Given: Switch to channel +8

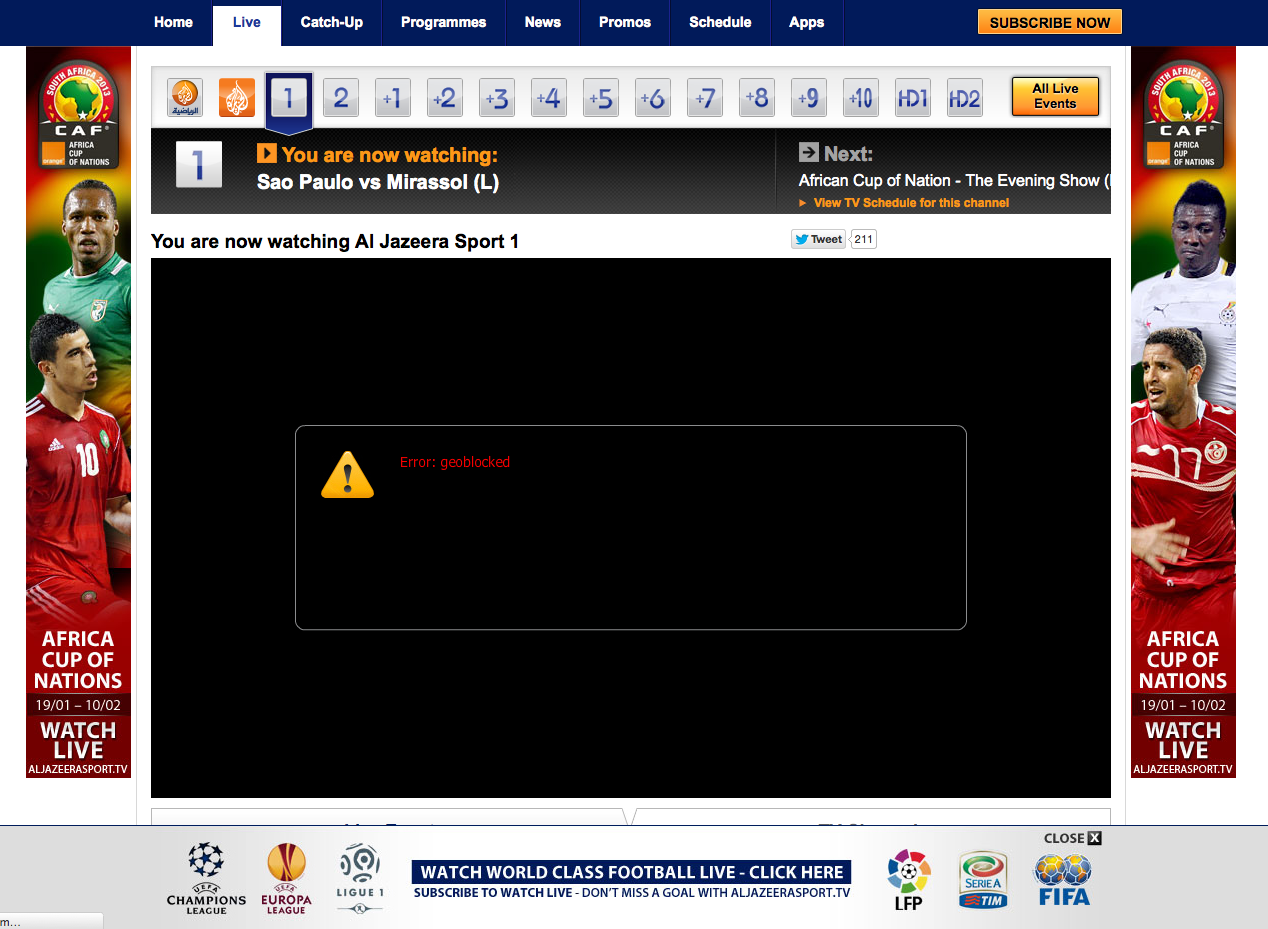Looking at the screenshot, I should point(757,98).
